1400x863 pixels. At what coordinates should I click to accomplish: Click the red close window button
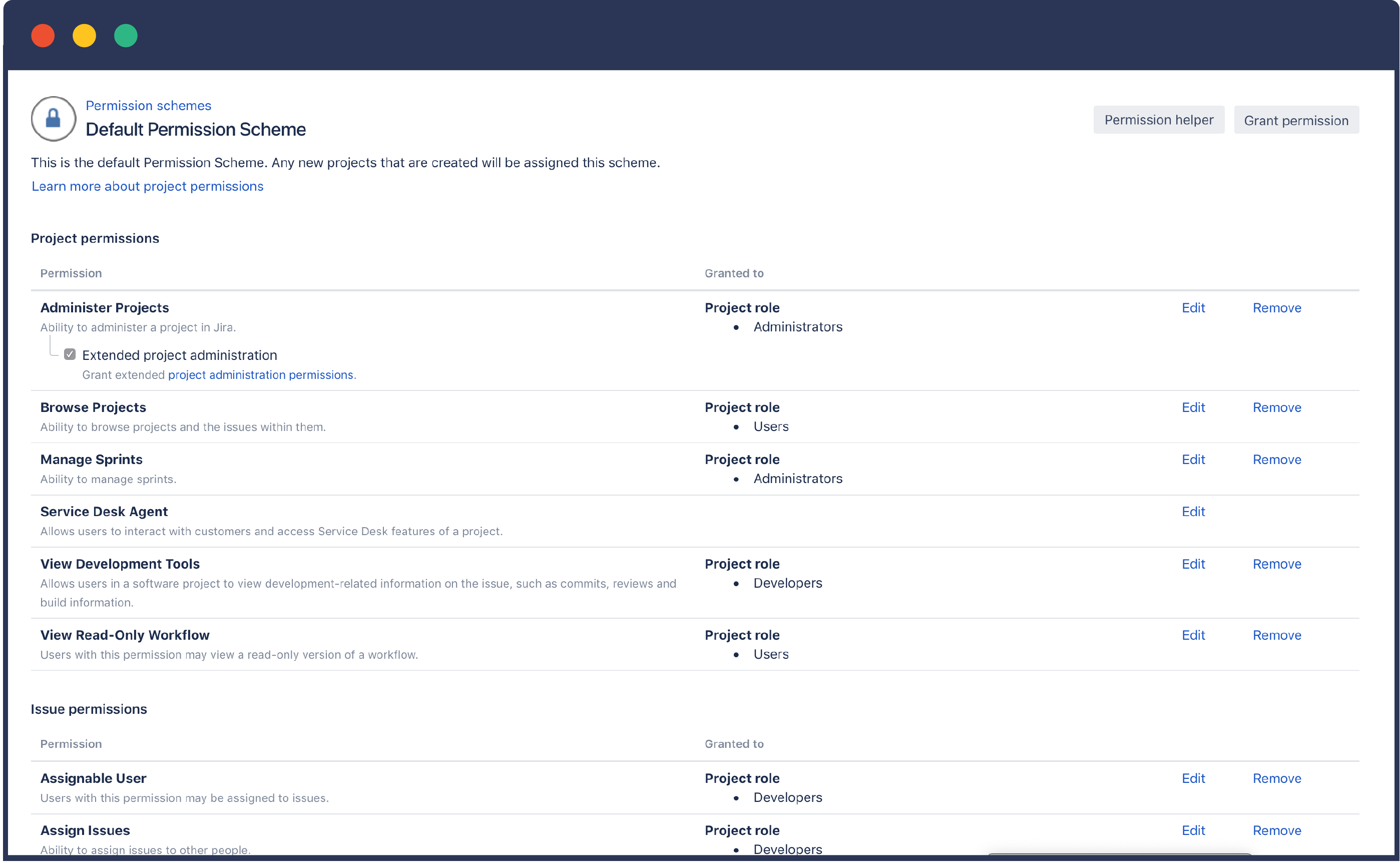43,36
